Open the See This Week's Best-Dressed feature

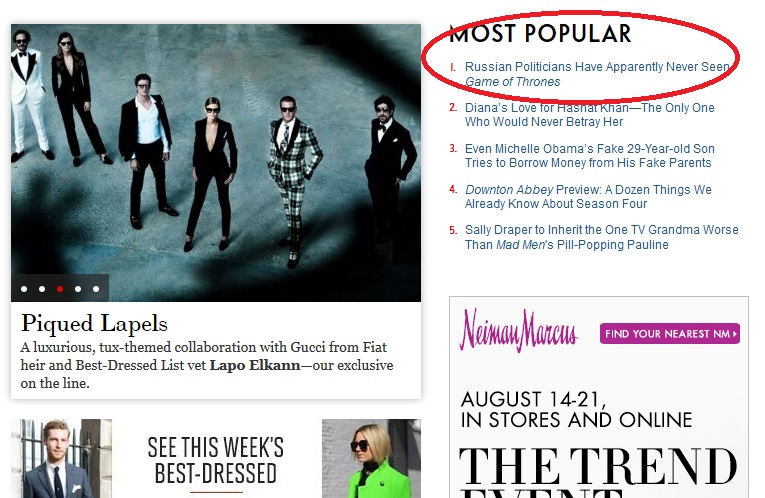[x=216, y=461]
